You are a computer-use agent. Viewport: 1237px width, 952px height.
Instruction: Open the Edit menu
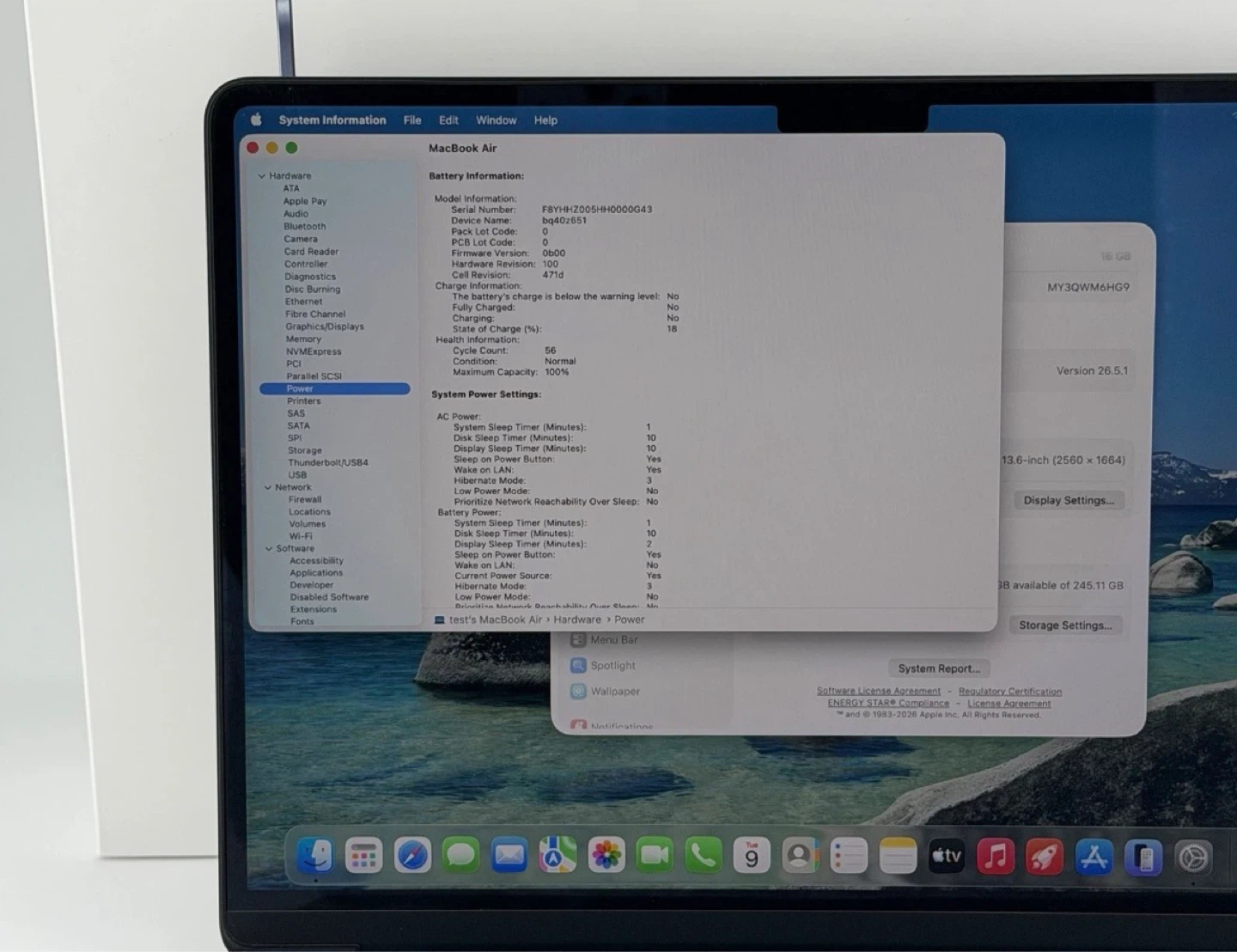coord(448,120)
